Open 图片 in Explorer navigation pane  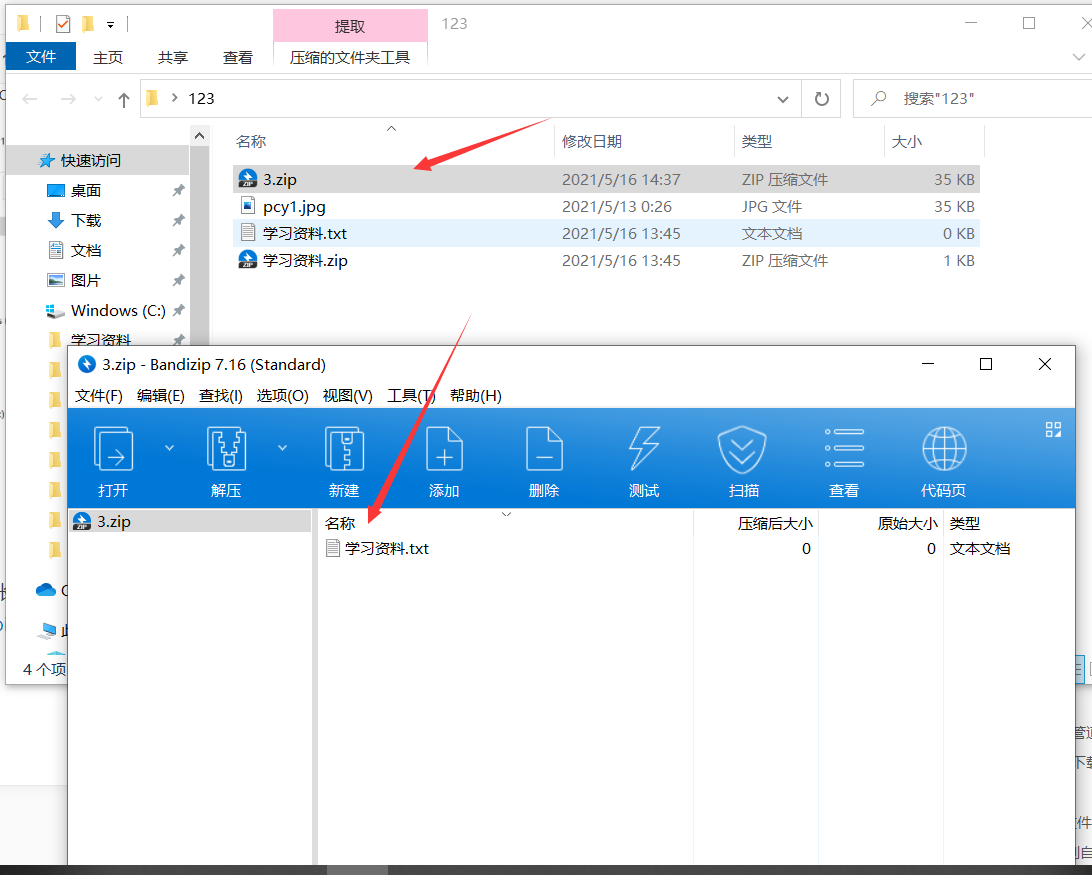pos(86,280)
